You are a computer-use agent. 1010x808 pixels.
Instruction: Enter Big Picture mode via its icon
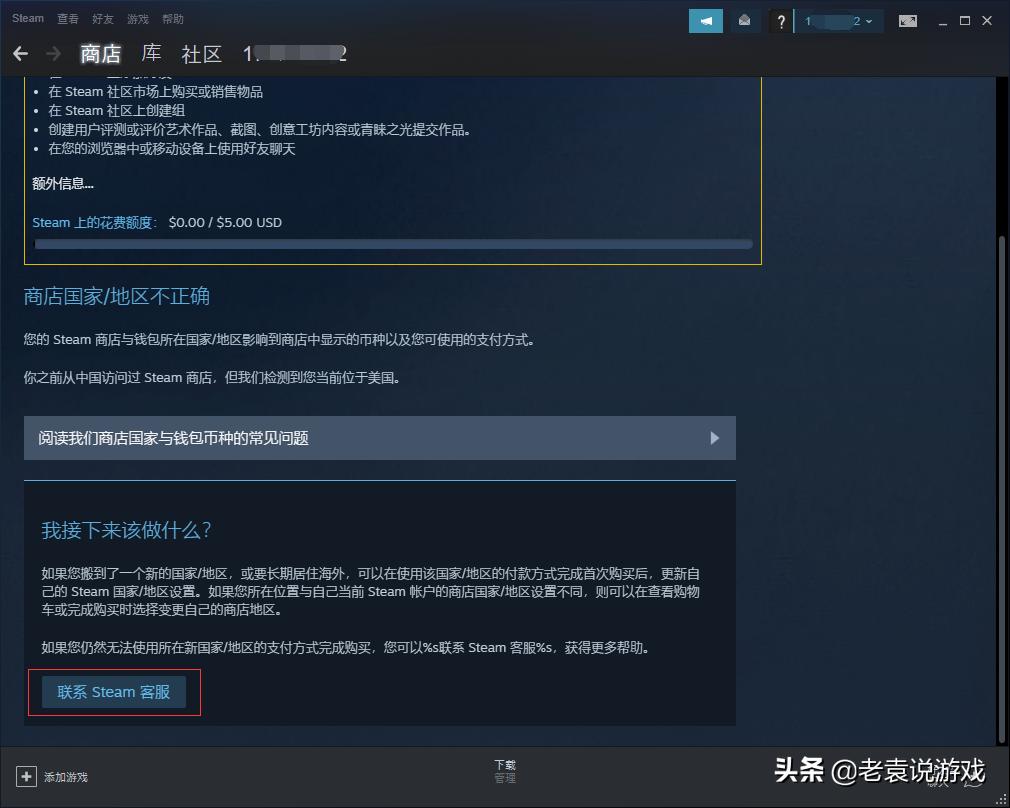pos(908,20)
